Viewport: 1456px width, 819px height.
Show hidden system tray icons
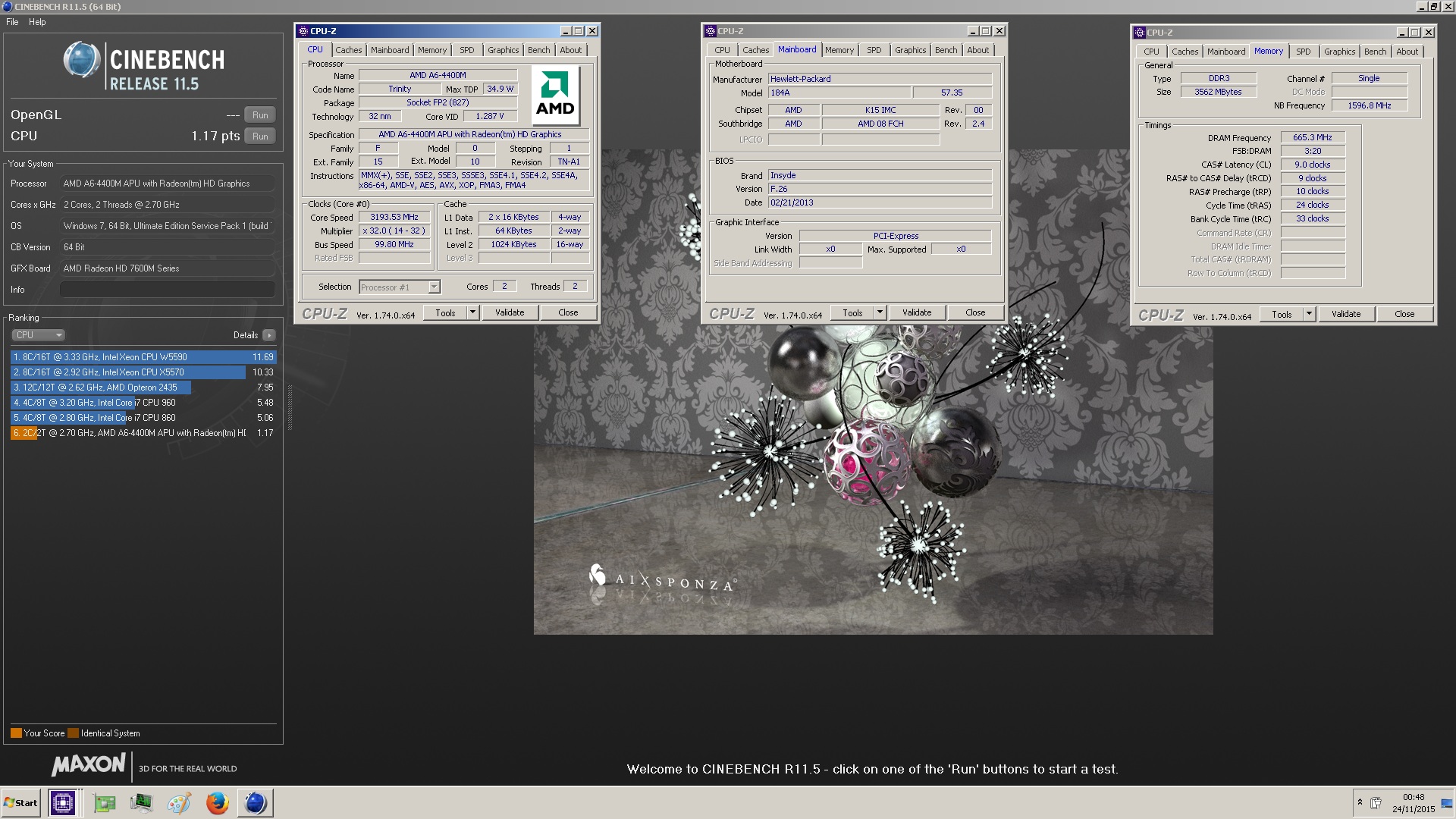point(1359,803)
